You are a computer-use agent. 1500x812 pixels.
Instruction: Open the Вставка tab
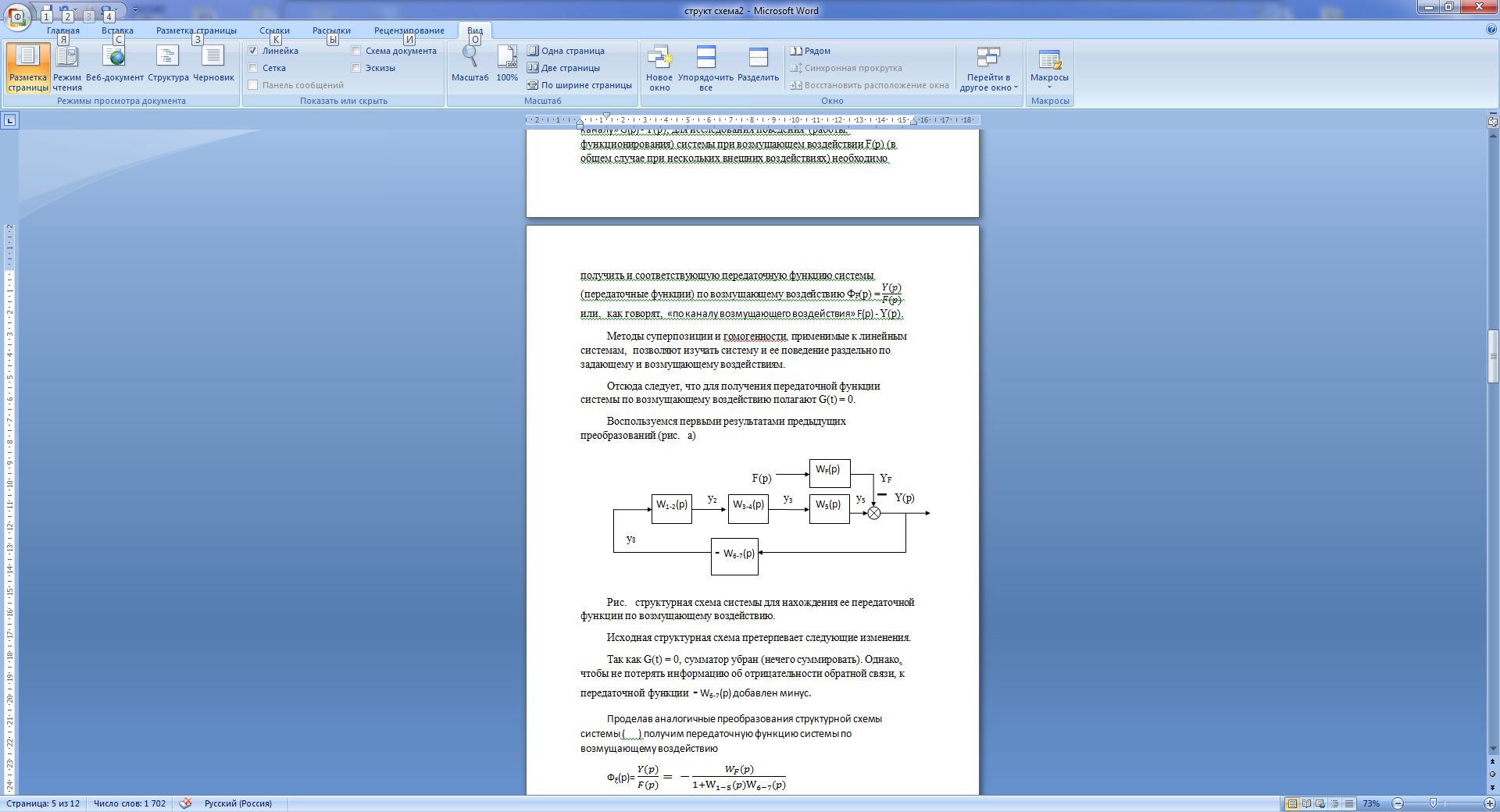click(117, 30)
